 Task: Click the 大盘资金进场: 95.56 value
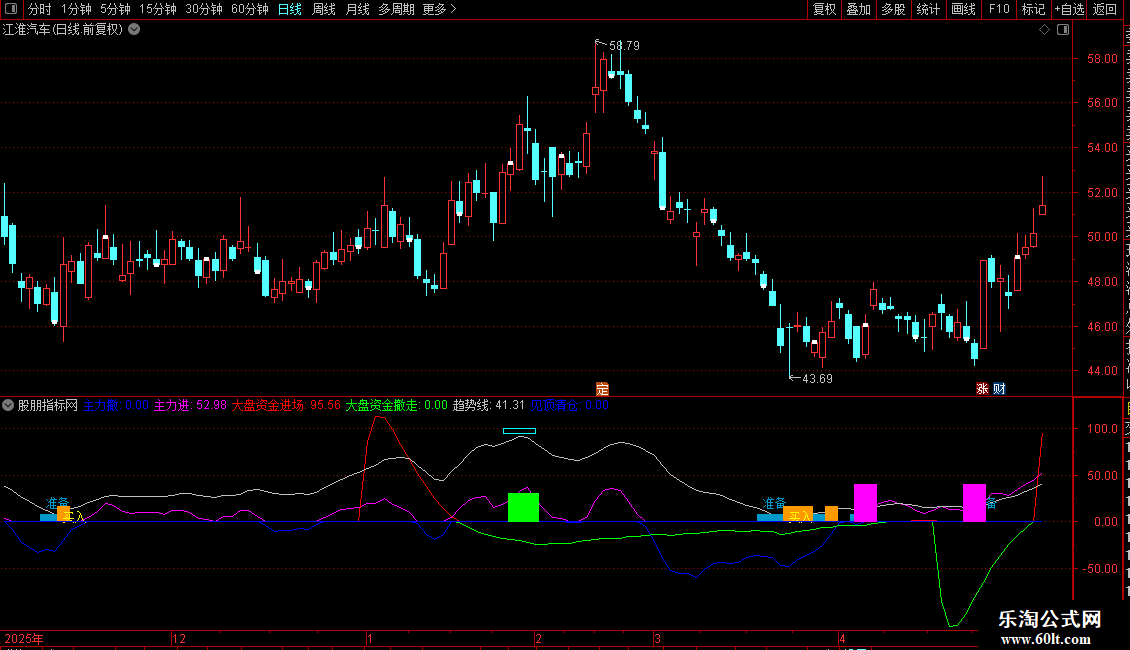click(x=285, y=405)
